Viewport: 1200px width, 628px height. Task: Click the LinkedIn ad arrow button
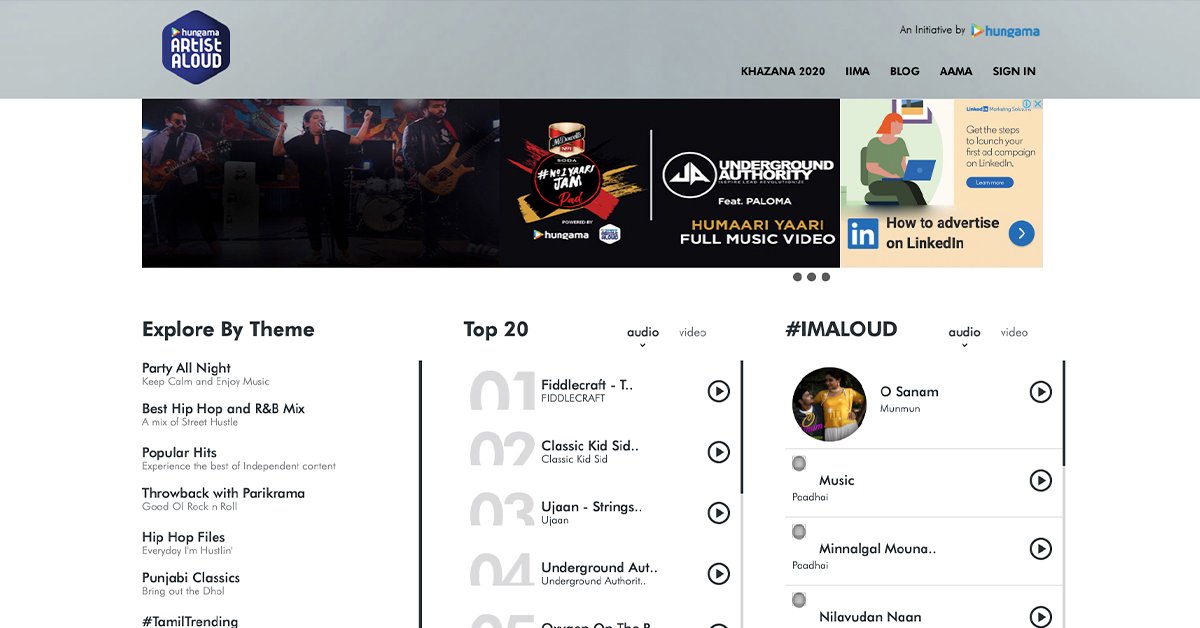[1021, 234]
